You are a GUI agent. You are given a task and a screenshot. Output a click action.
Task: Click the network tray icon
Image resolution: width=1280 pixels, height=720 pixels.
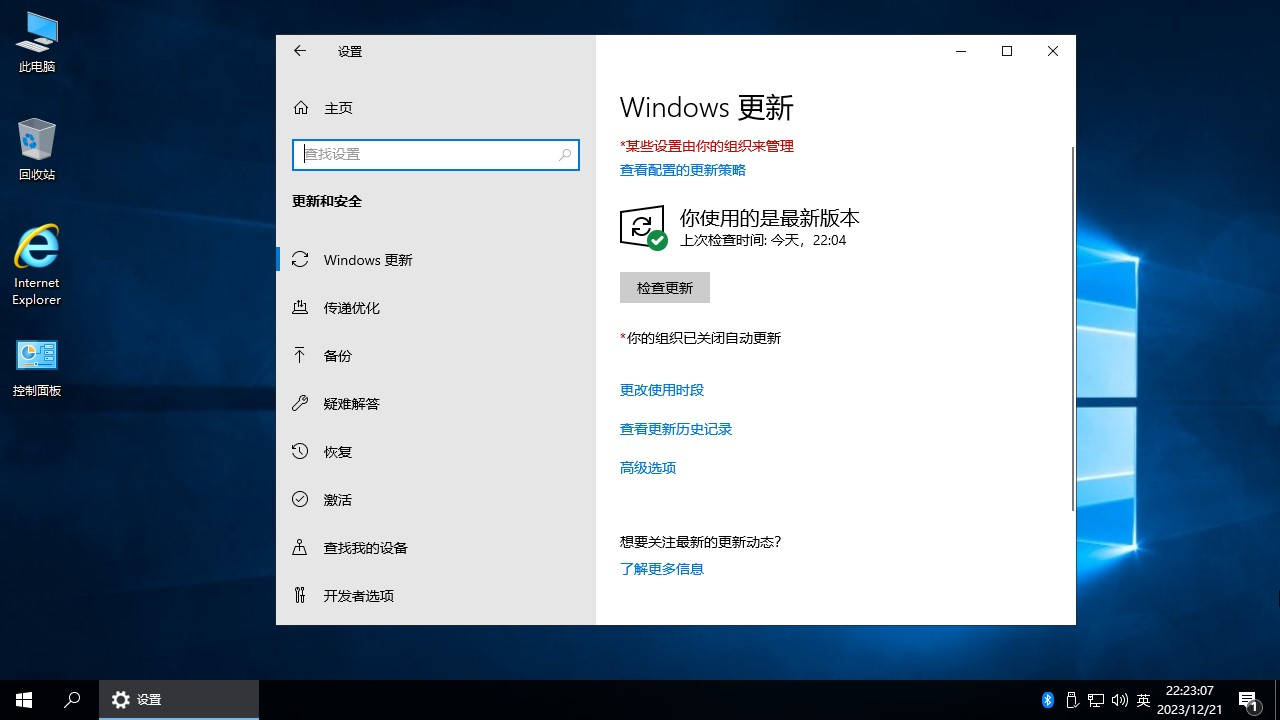pyautogui.click(x=1096, y=700)
